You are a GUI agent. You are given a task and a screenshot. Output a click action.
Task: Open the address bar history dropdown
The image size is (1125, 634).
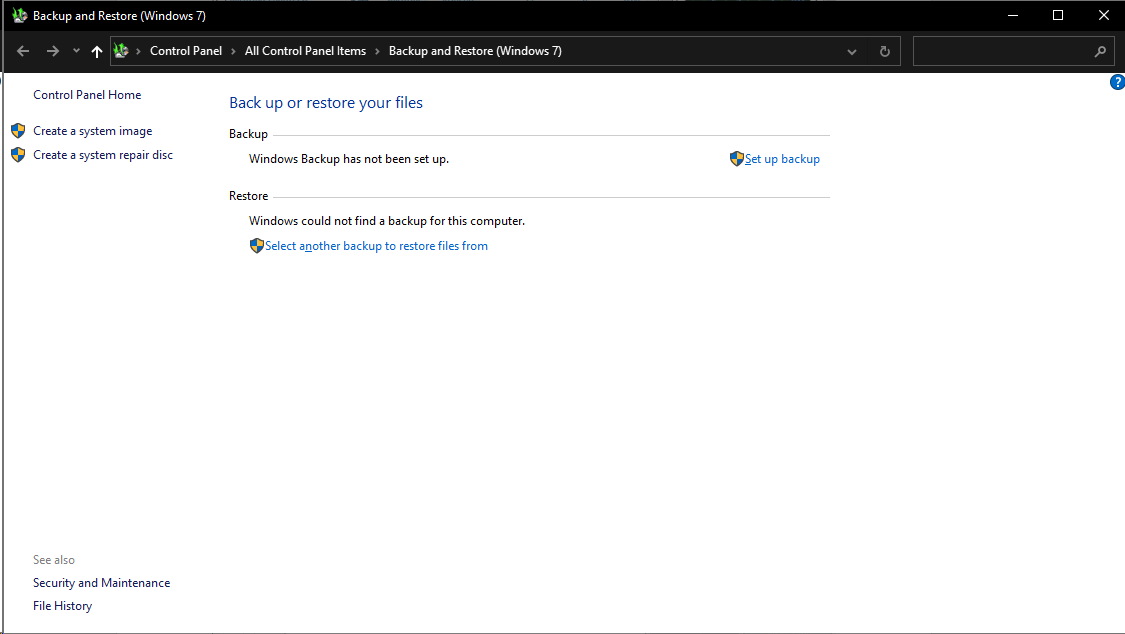tap(852, 52)
